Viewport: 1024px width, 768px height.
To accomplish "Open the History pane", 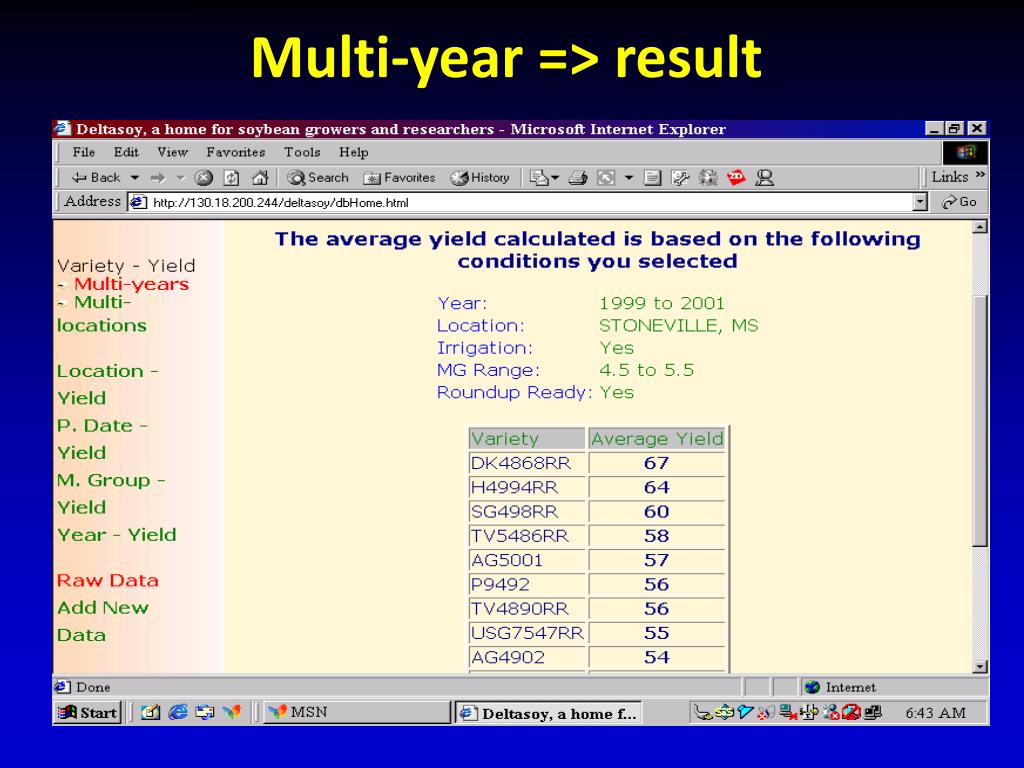I will coord(480,178).
